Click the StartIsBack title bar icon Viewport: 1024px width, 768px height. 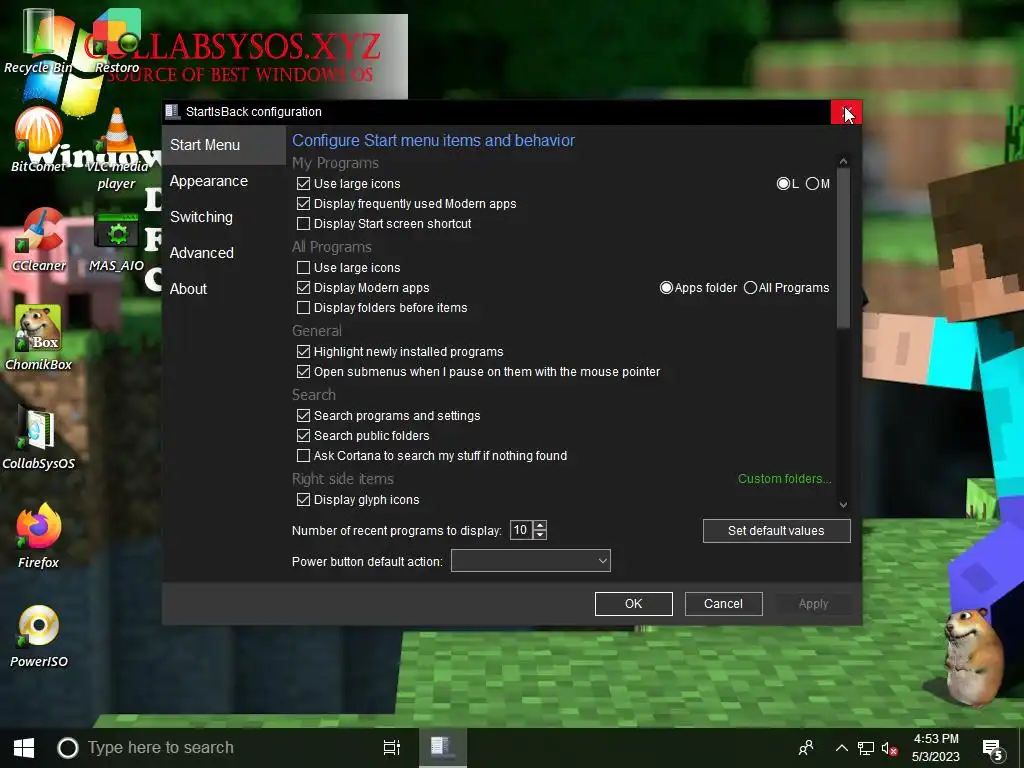(x=172, y=112)
